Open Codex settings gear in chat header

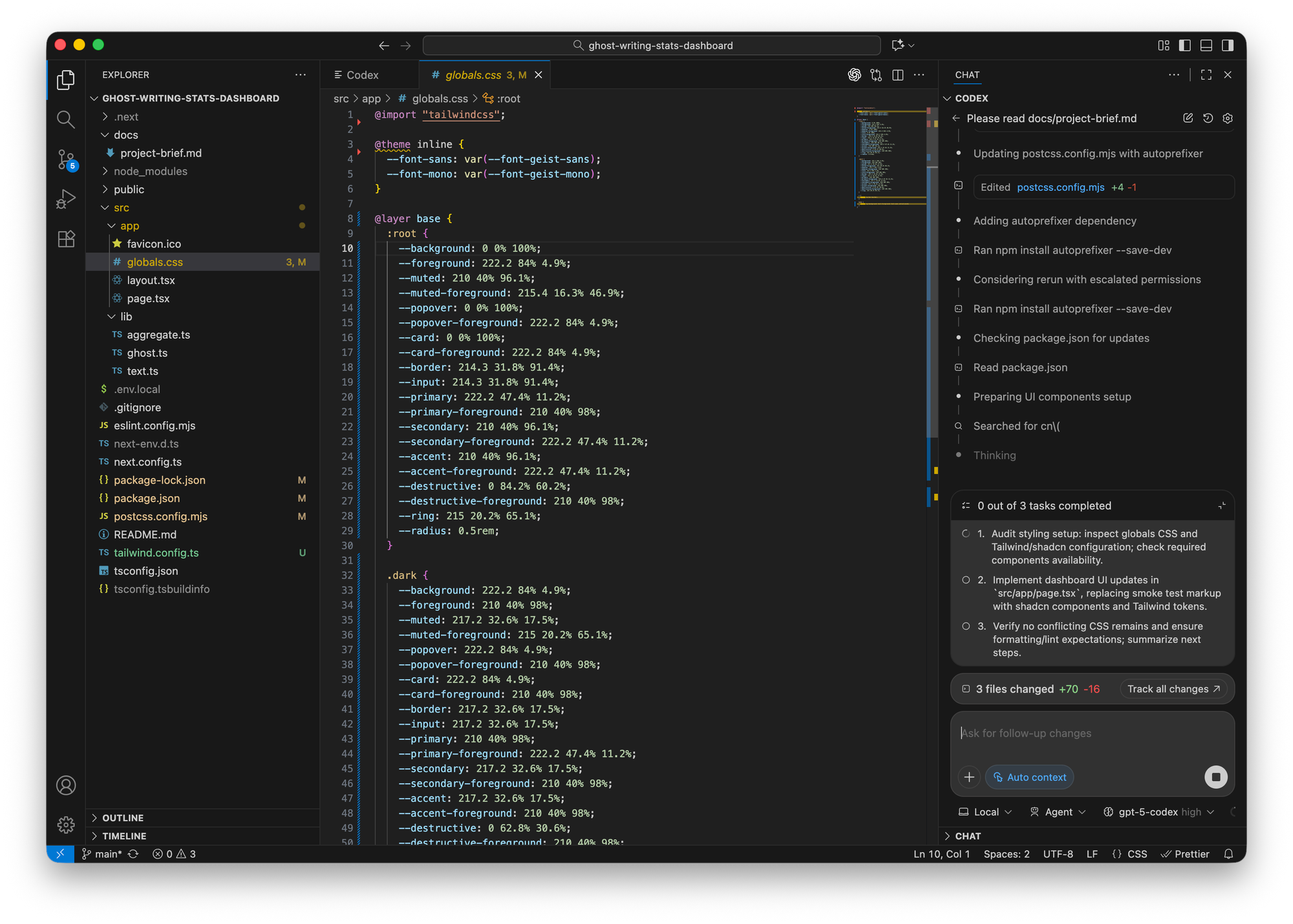pos(1228,118)
